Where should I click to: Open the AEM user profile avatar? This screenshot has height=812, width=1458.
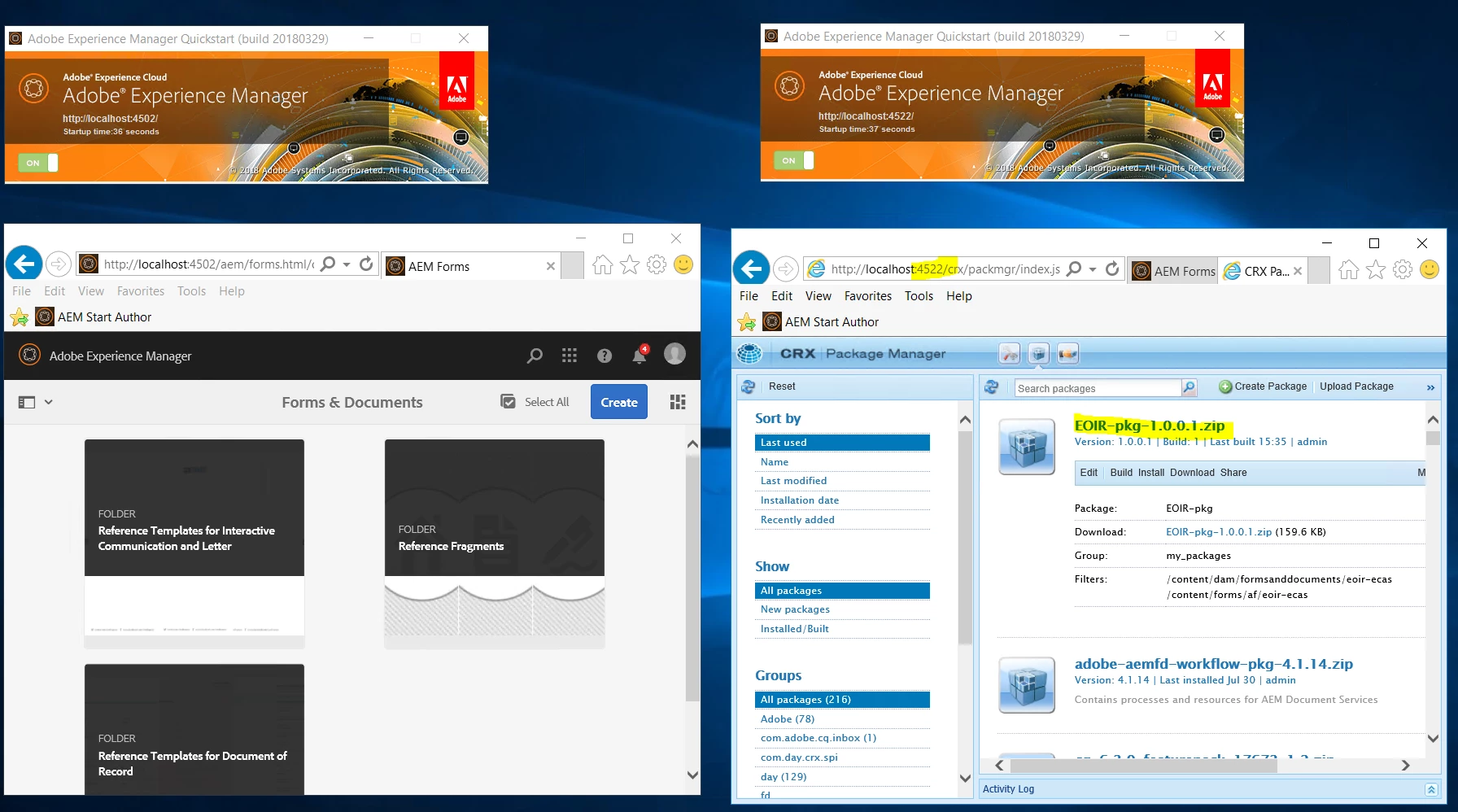click(674, 353)
